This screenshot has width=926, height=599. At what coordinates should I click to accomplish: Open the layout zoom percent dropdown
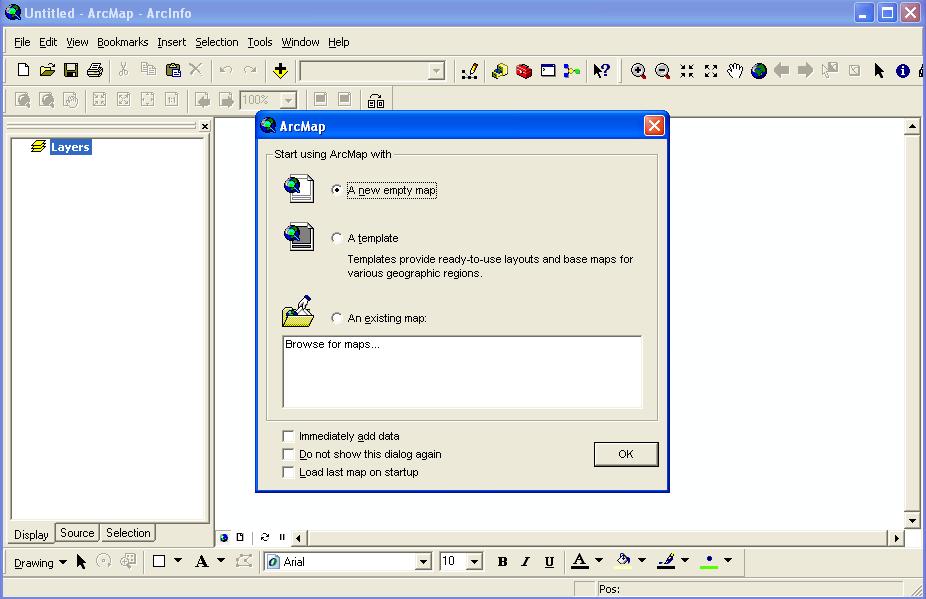[288, 100]
